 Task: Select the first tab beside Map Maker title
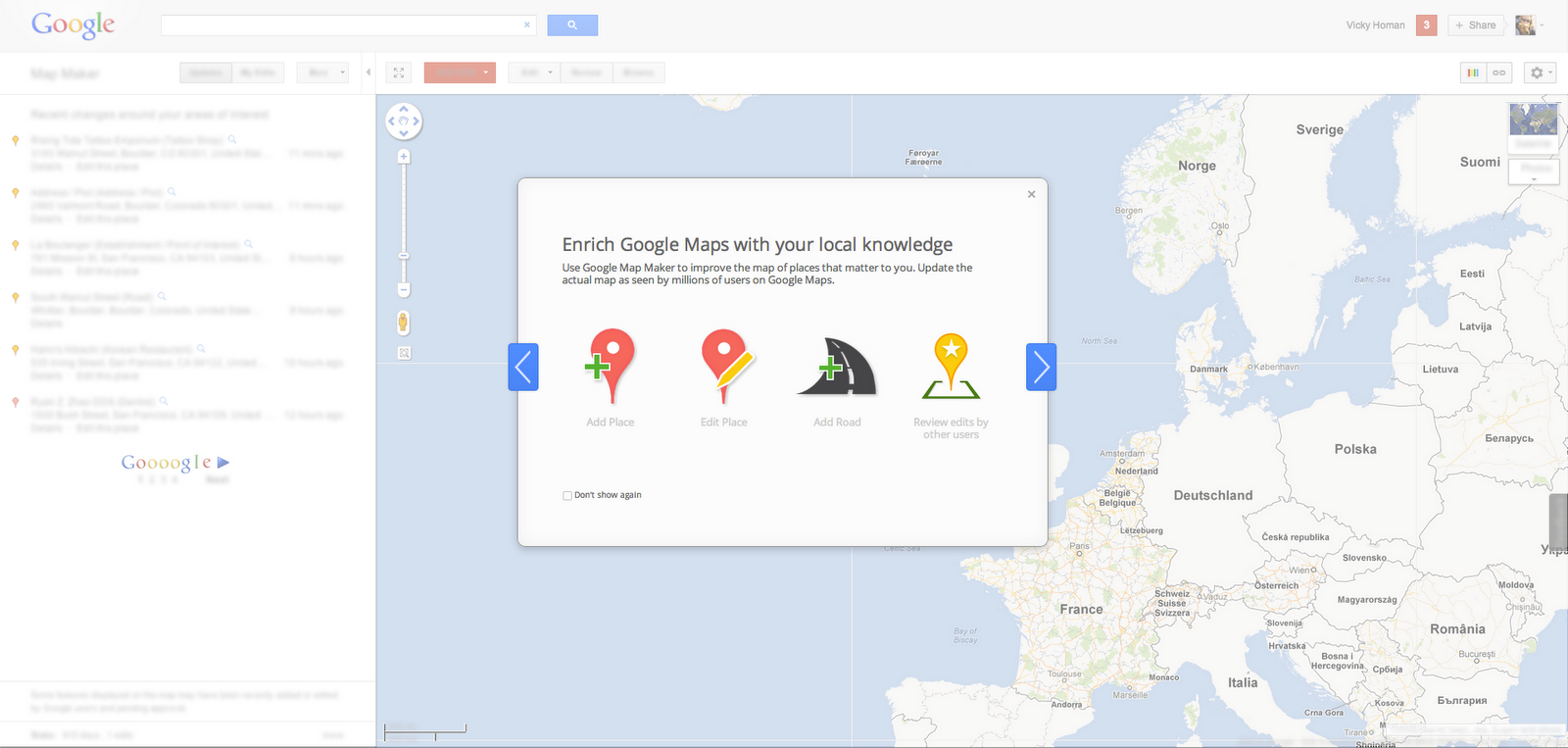click(x=206, y=73)
